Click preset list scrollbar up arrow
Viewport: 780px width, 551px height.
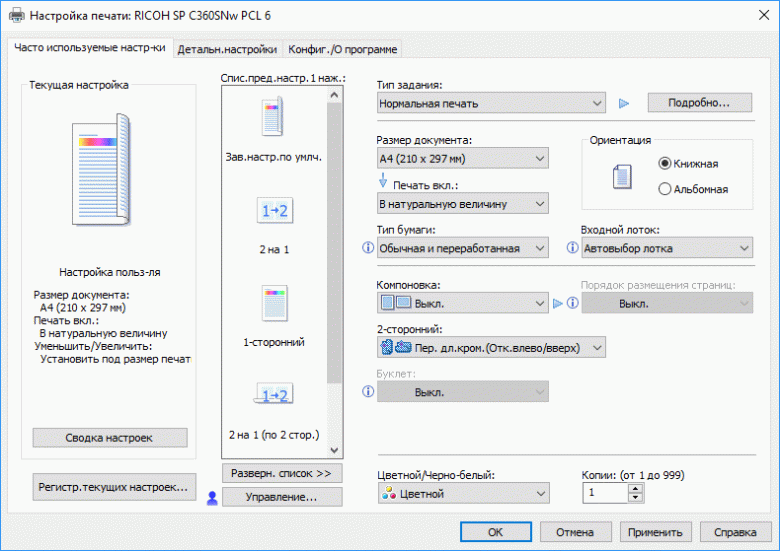pos(334,94)
